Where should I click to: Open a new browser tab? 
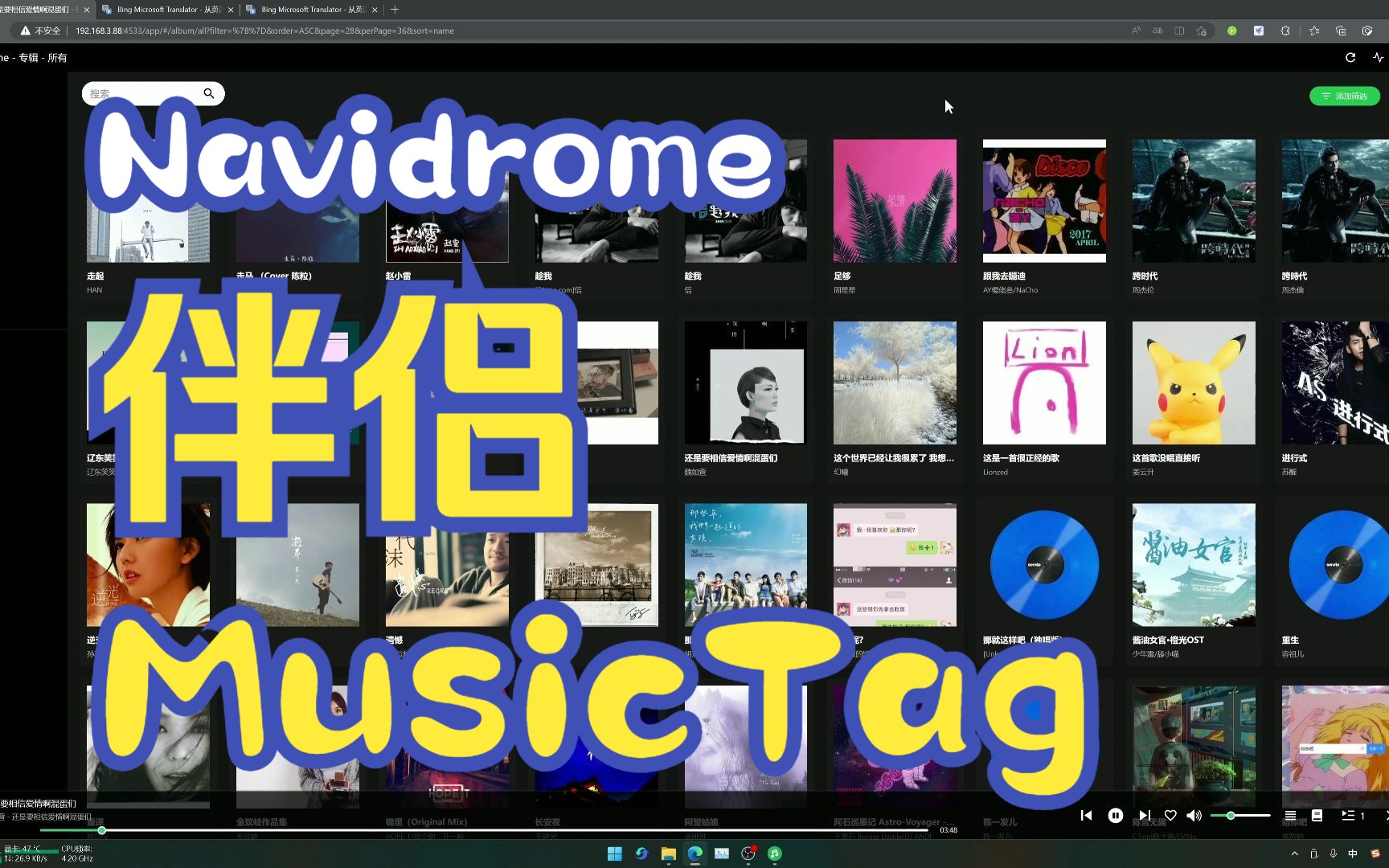394,10
